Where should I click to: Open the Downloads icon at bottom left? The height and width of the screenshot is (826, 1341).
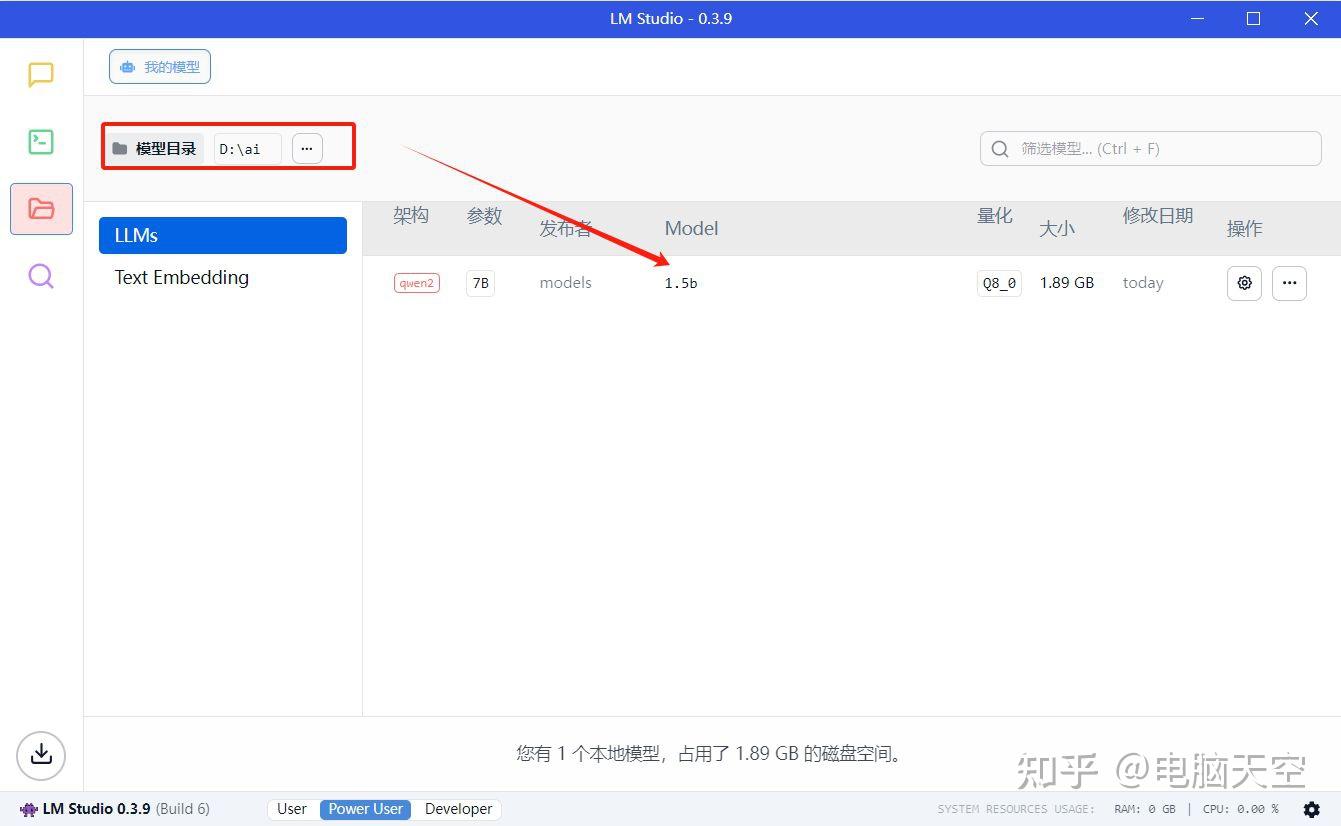tap(41, 755)
